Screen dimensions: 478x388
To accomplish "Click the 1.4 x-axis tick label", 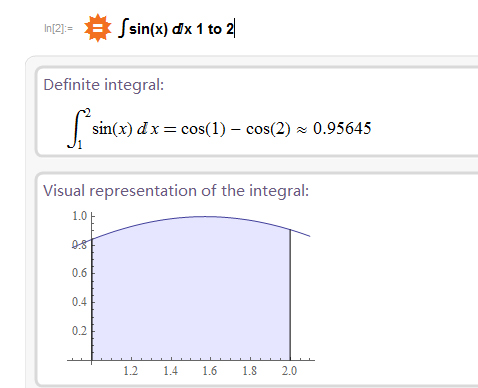I will [x=170, y=371].
